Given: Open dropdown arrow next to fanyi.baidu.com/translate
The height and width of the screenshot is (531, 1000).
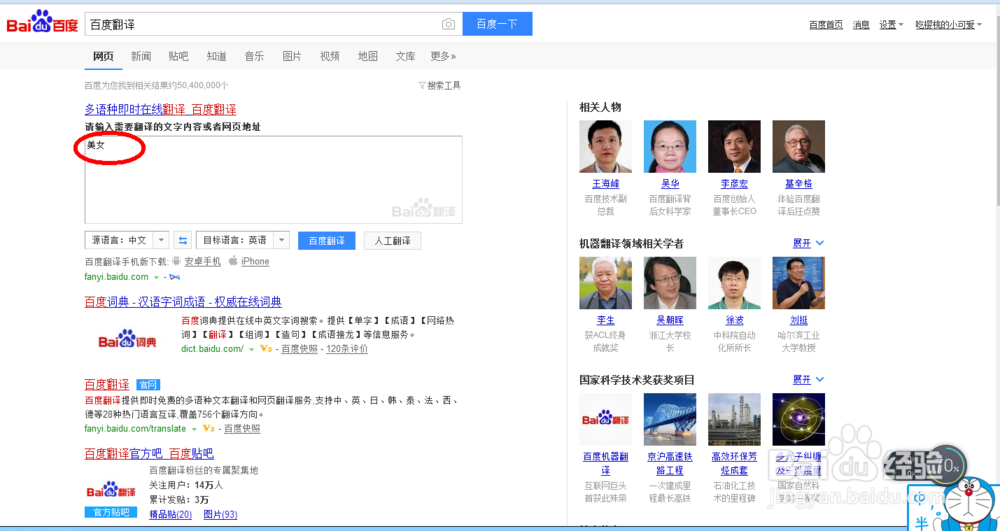Looking at the screenshot, I should click(194, 429).
